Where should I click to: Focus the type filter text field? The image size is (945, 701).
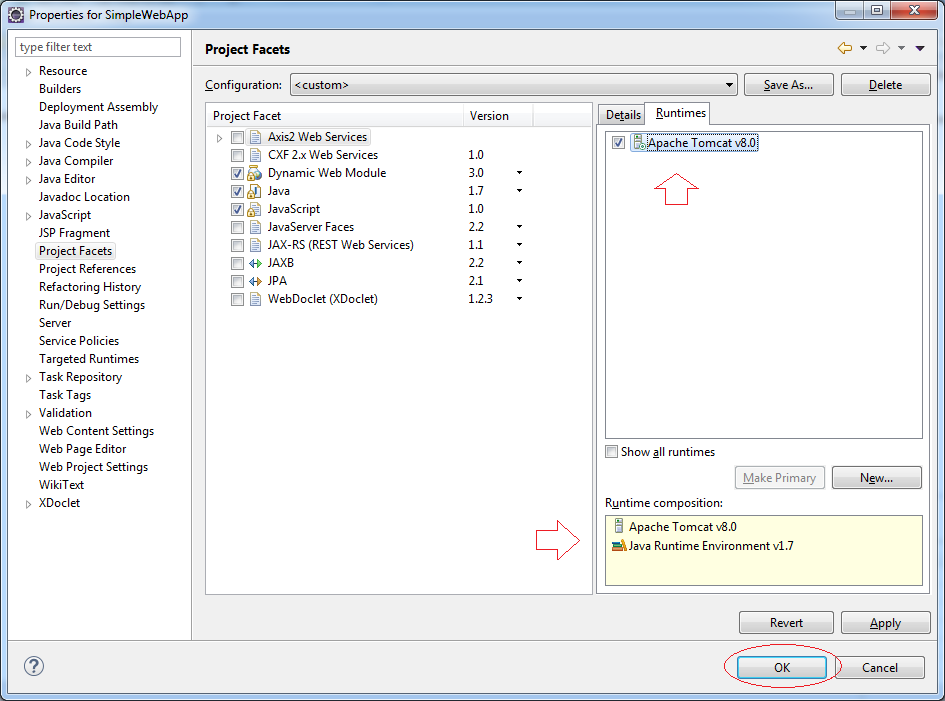98,47
